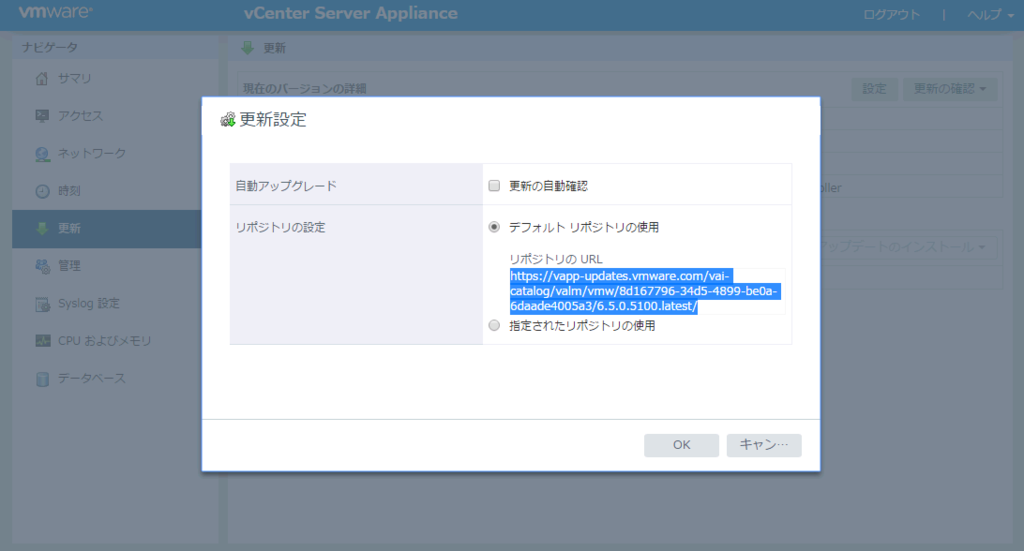Viewport: 1024px width, 551px height.
Task: Click the 自動アップグレード label
Action: (x=286, y=186)
